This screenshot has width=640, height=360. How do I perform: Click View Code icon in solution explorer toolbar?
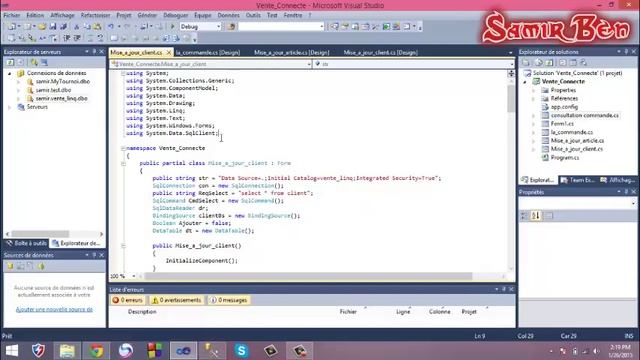coord(562,62)
